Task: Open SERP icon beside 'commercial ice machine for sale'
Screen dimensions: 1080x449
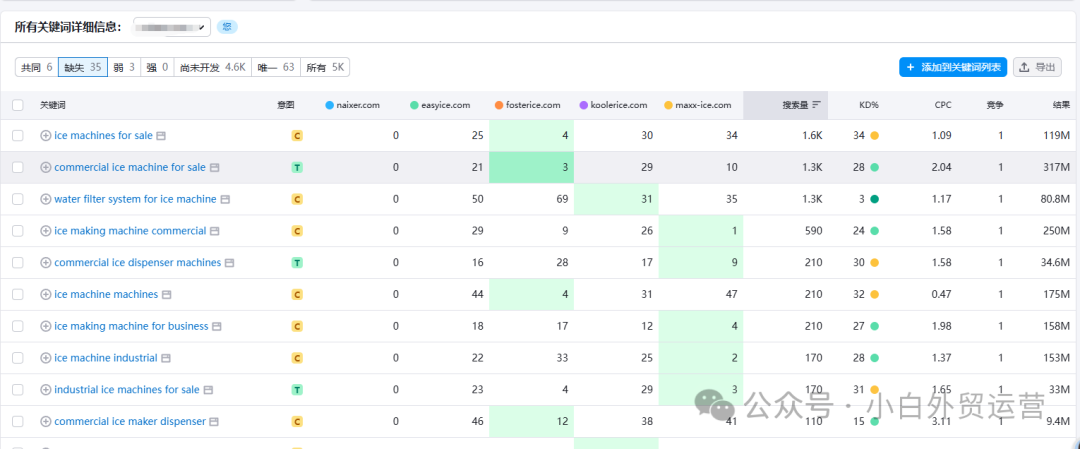Action: [x=215, y=167]
